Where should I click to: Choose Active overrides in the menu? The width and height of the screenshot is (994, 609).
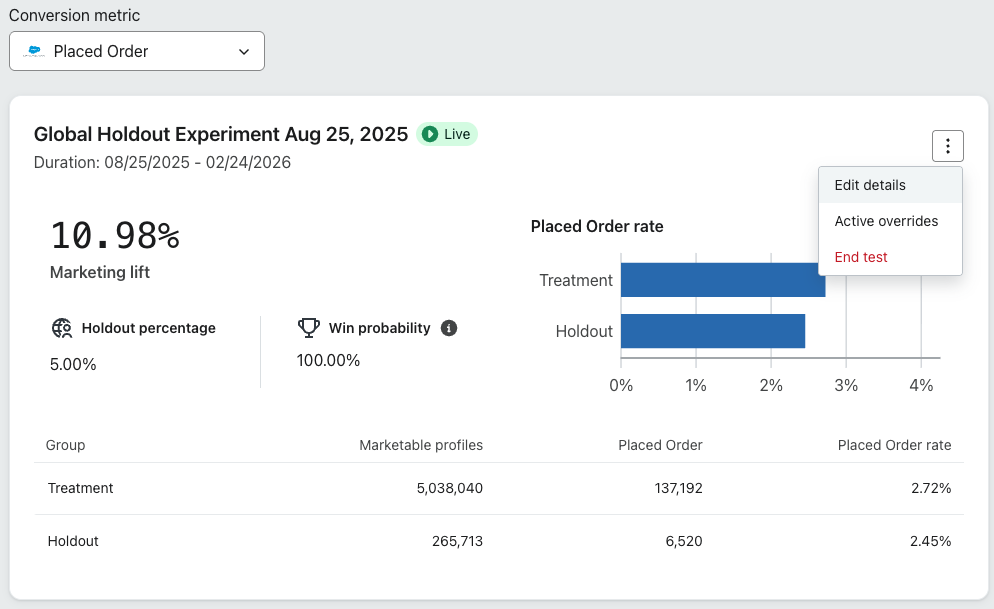click(886, 221)
